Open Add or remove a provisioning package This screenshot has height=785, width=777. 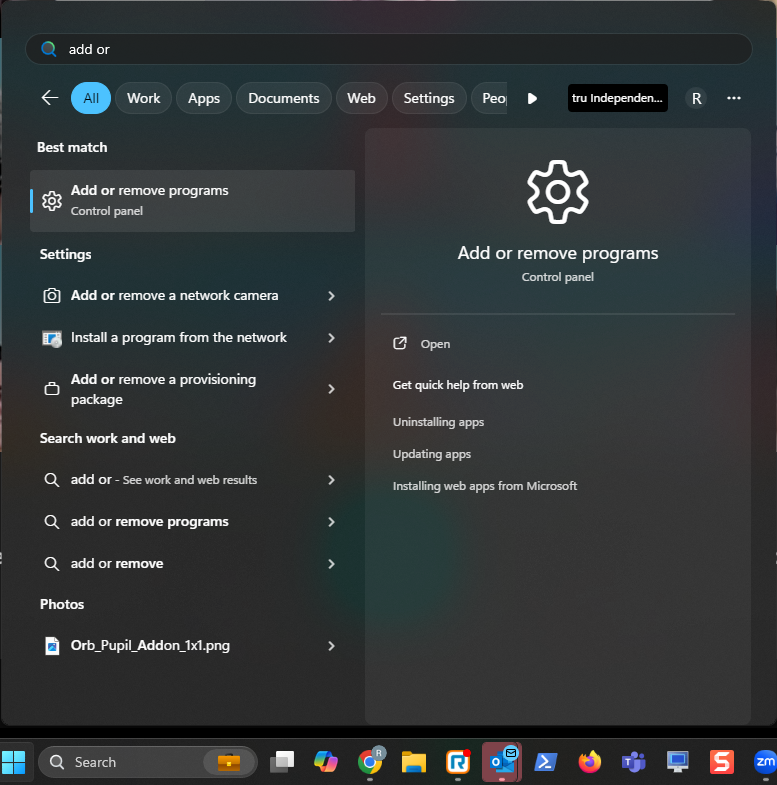(x=193, y=389)
